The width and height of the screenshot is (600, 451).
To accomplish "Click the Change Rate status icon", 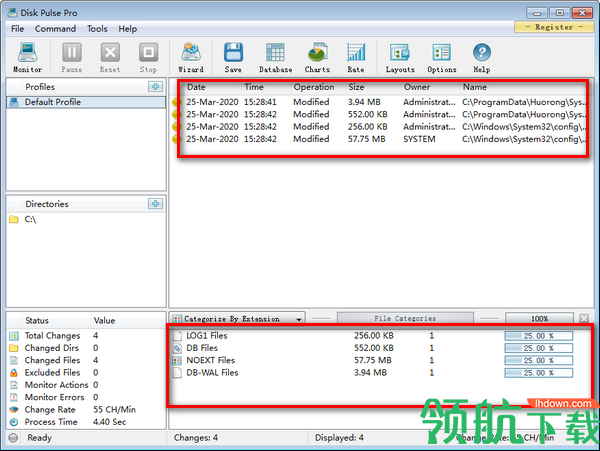I will click(x=14, y=409).
